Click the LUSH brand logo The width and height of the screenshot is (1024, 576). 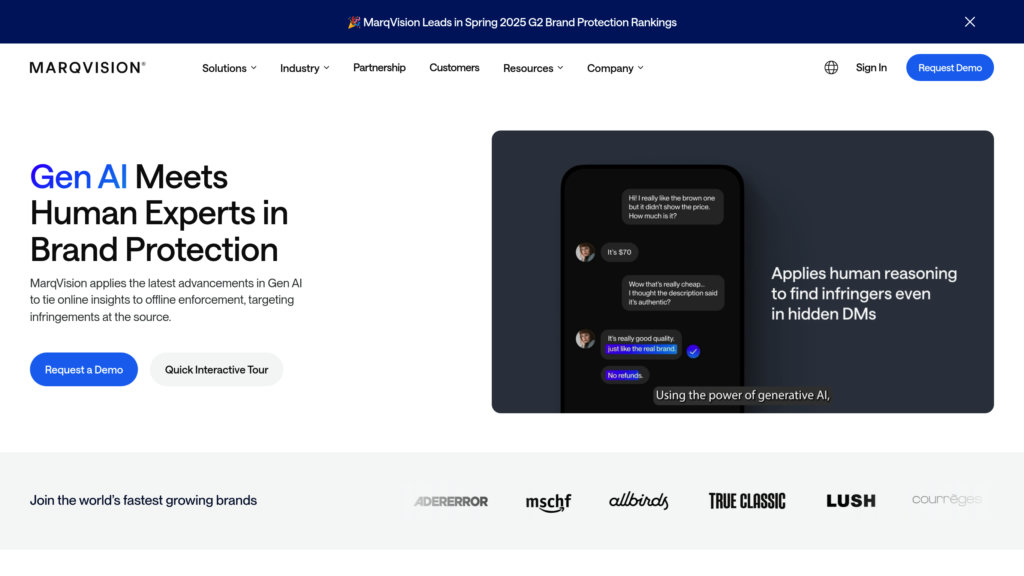(x=850, y=501)
